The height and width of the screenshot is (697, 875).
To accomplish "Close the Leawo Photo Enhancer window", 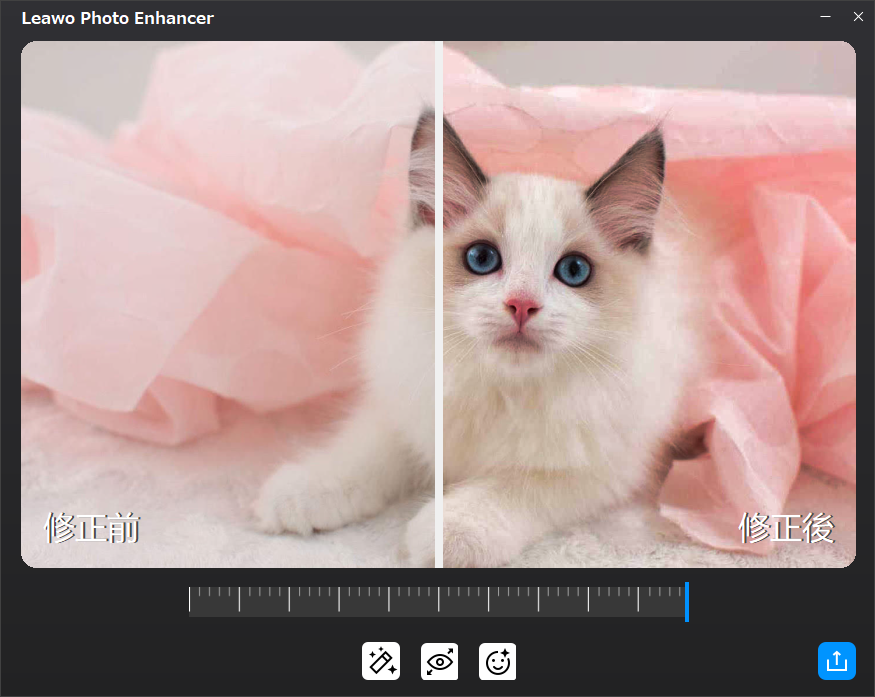I will tap(857, 17).
